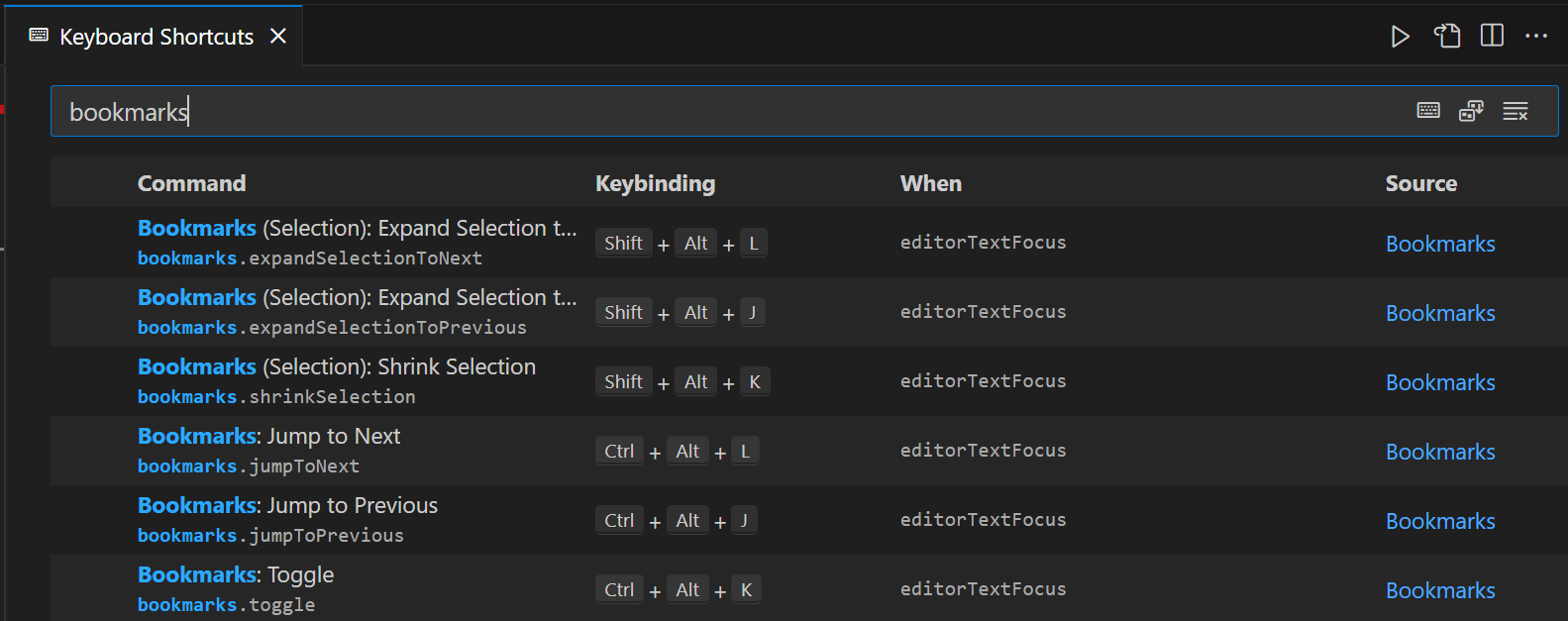Focus the bookmarks search field
The height and width of the screenshot is (621, 1568).
point(693,112)
